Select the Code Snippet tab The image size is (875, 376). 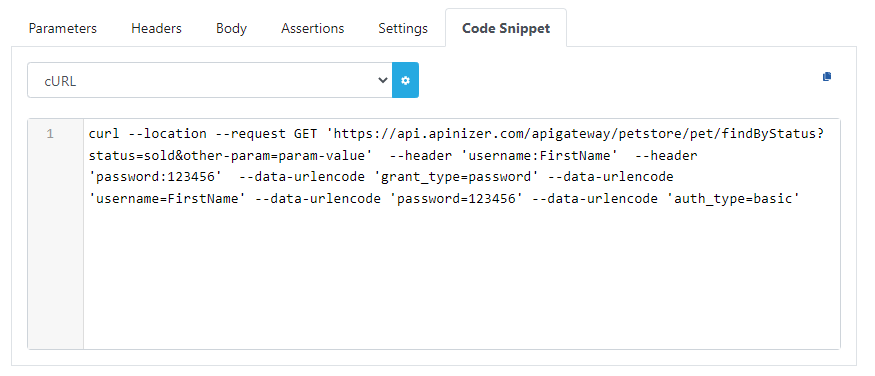[x=506, y=28]
